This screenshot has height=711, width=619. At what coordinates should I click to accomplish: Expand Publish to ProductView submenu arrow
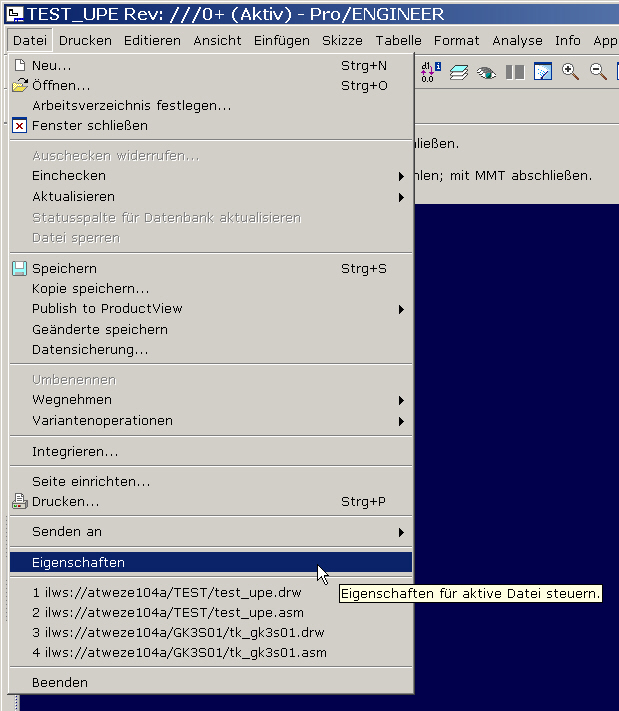click(x=401, y=309)
